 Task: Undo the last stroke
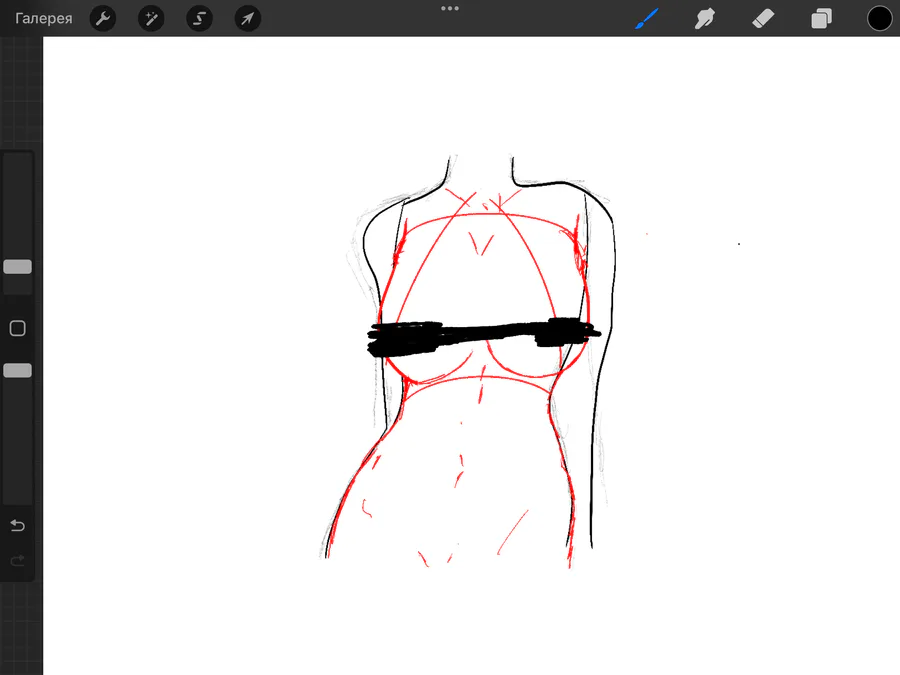coord(18,525)
